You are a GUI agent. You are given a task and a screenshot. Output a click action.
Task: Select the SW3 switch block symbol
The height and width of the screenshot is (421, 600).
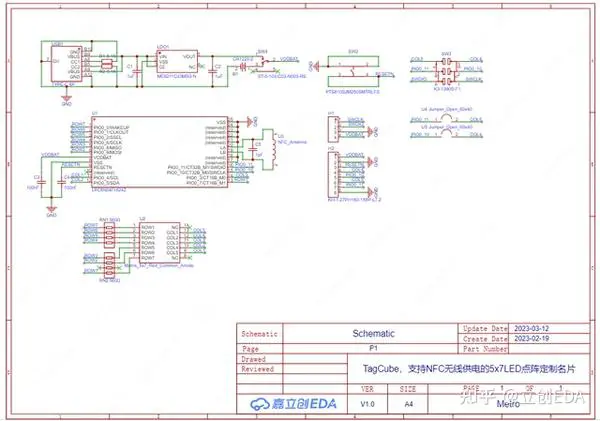446,71
